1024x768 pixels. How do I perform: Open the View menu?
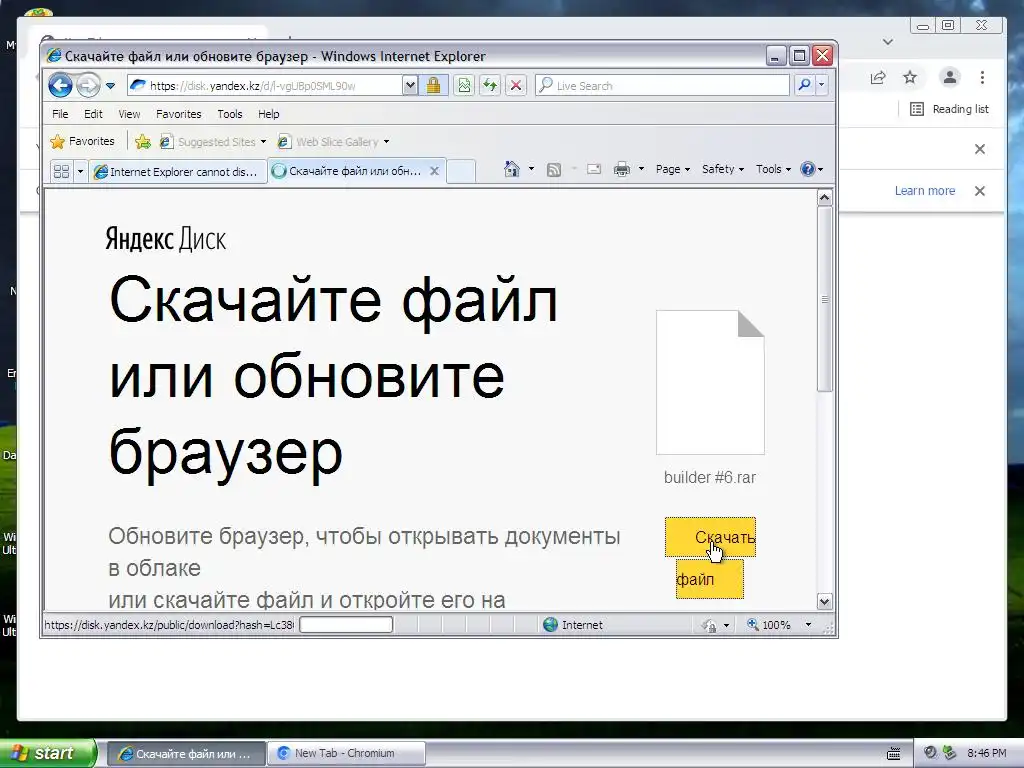point(129,114)
